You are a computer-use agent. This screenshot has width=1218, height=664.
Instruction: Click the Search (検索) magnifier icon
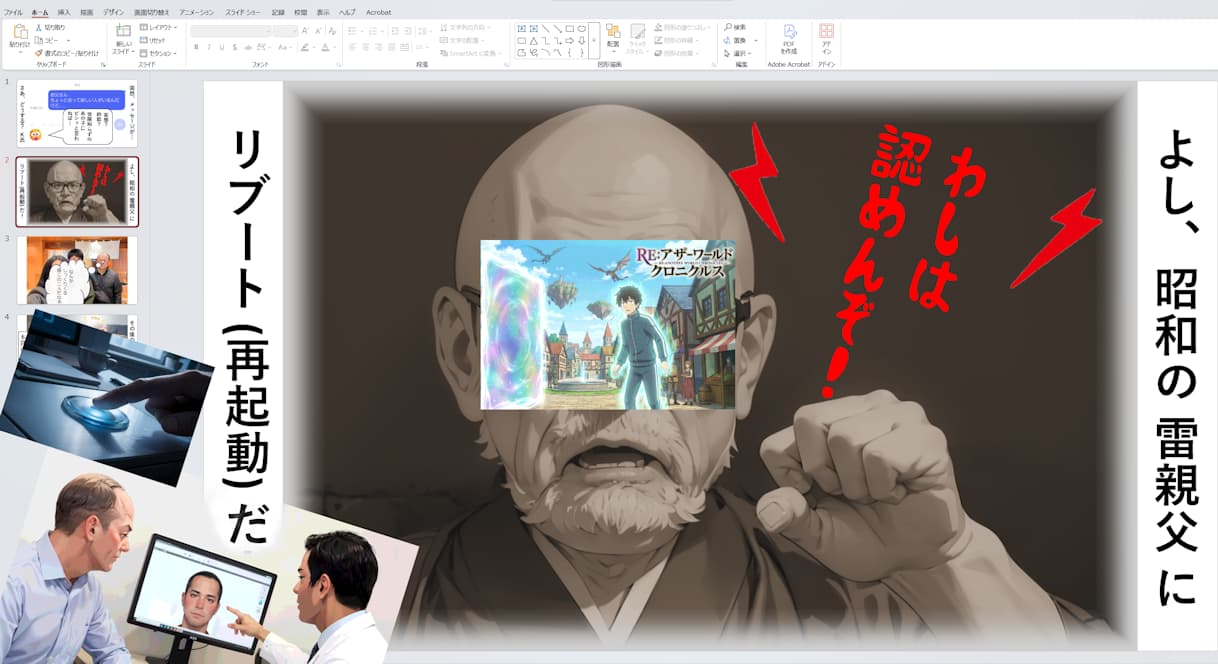[x=727, y=27]
